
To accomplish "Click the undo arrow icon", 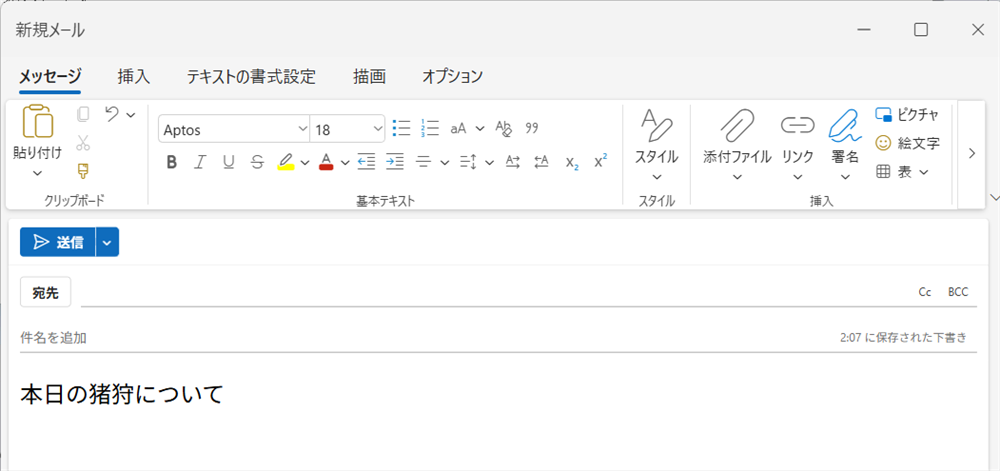I will click(x=112, y=114).
